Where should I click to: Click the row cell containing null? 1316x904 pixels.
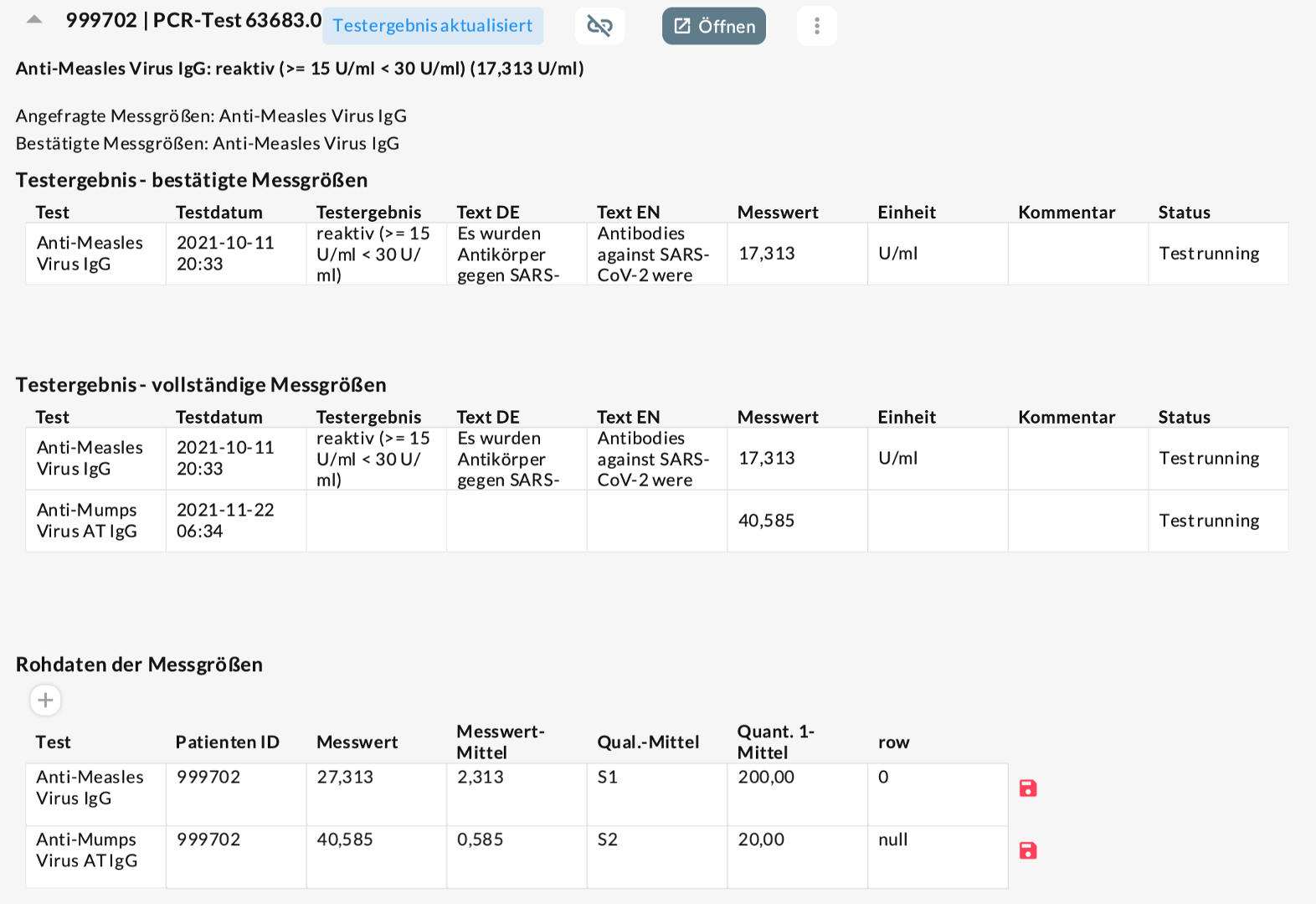[x=893, y=840]
